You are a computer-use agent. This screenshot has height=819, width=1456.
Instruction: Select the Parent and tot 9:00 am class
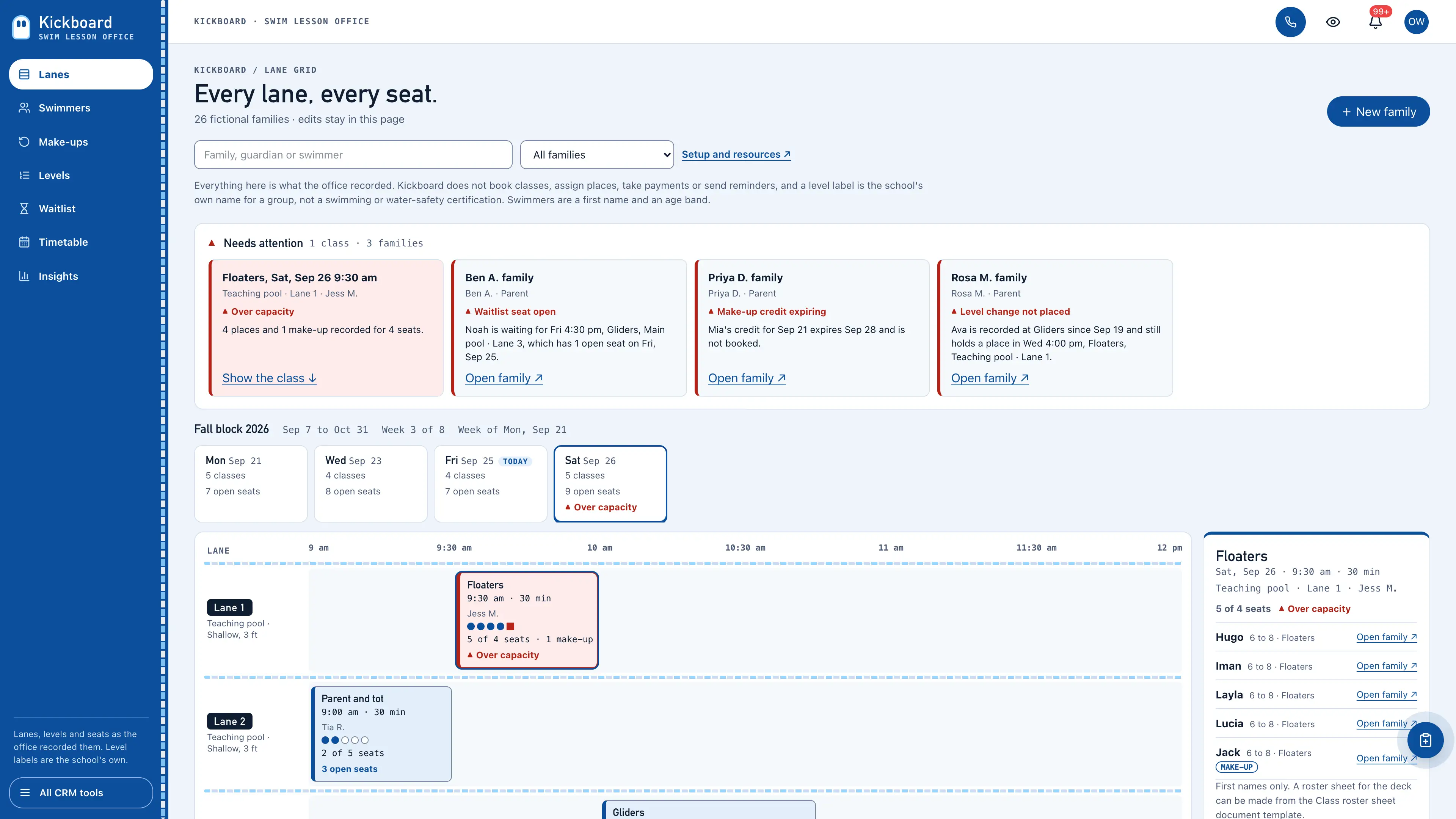point(381,734)
